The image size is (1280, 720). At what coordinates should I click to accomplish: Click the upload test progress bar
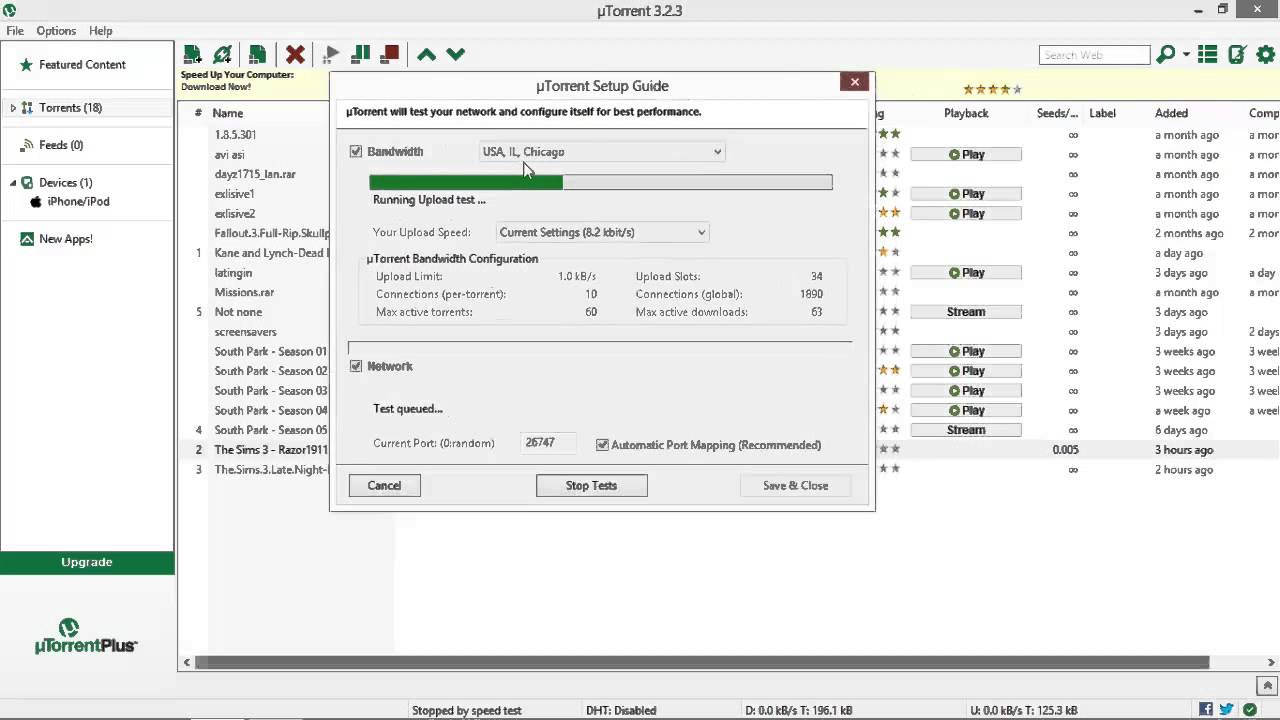[x=600, y=182]
